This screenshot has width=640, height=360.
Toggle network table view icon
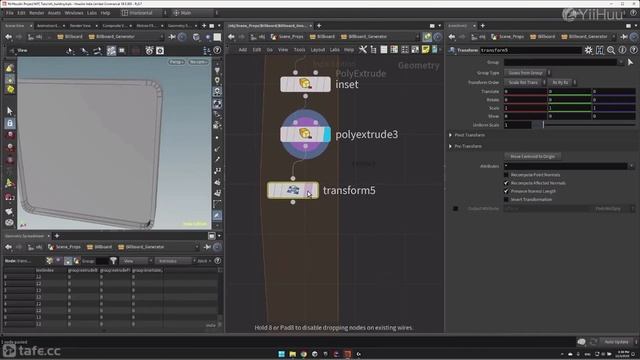[394, 50]
